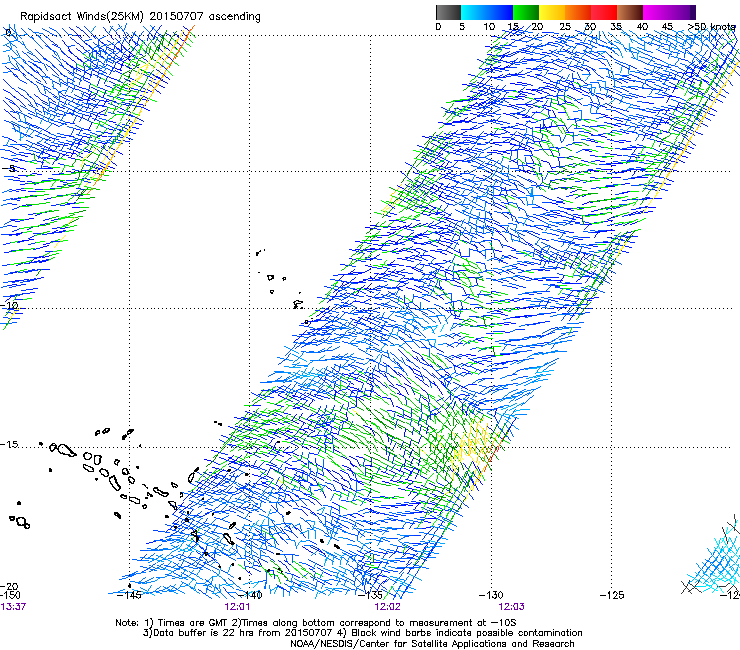
Task: Click the gray 0-5 knots legend swatch
Action: tap(448, 12)
